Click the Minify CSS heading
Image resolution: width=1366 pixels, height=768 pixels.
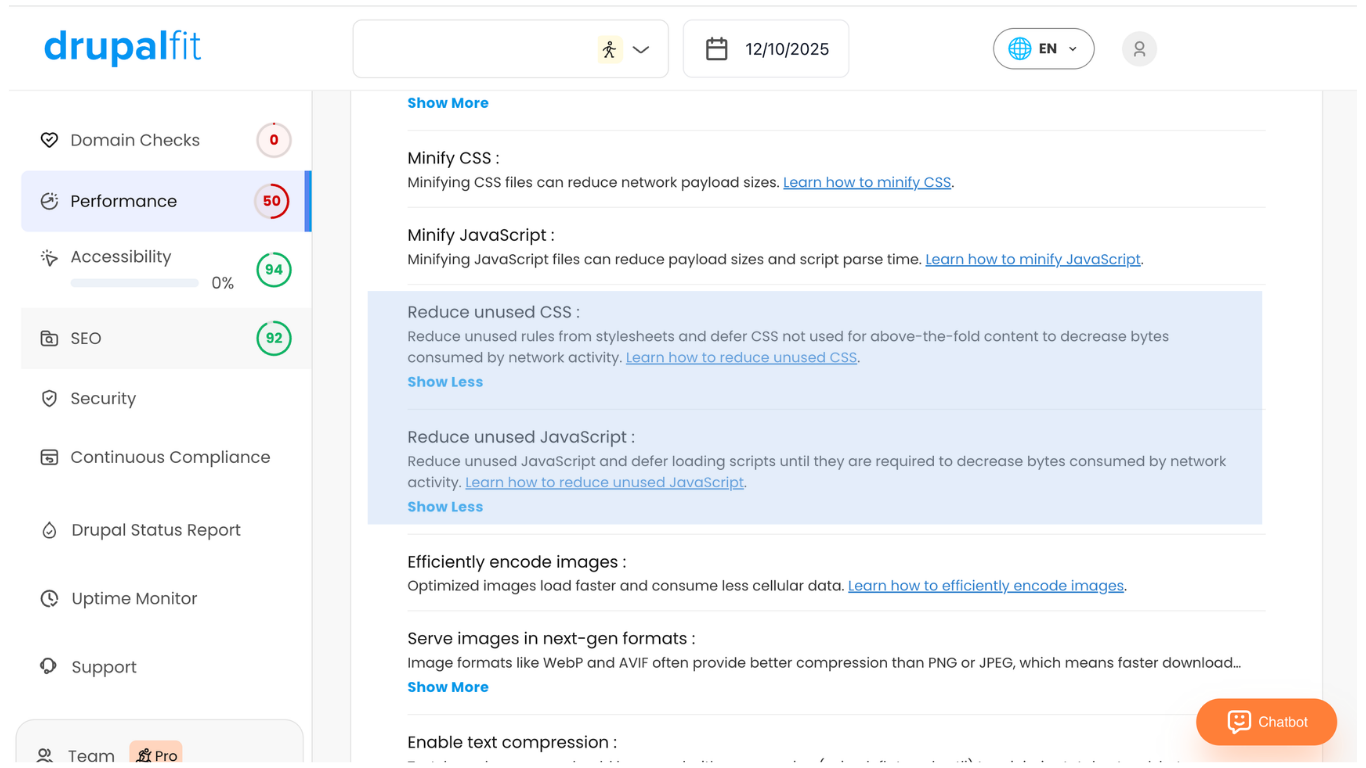point(453,158)
